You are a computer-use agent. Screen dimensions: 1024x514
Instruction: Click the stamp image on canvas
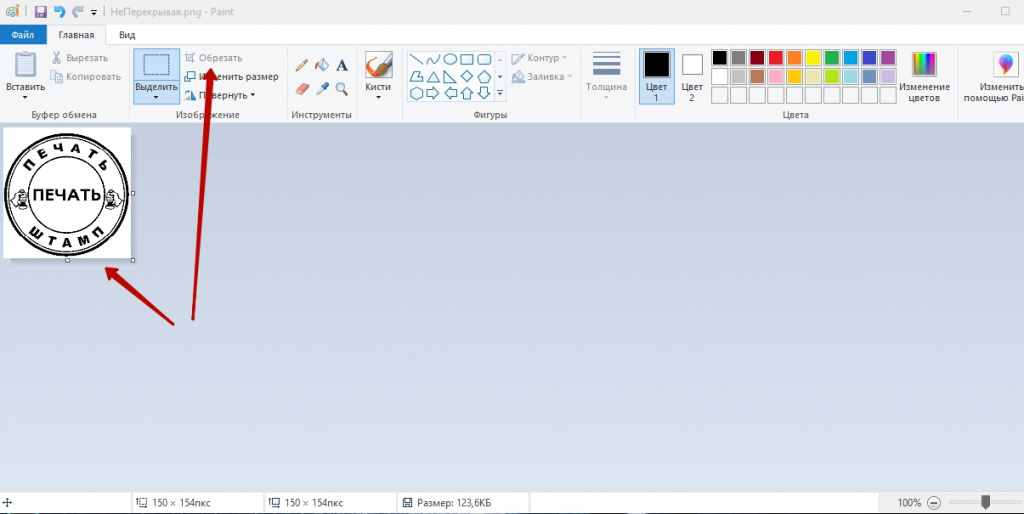67,193
